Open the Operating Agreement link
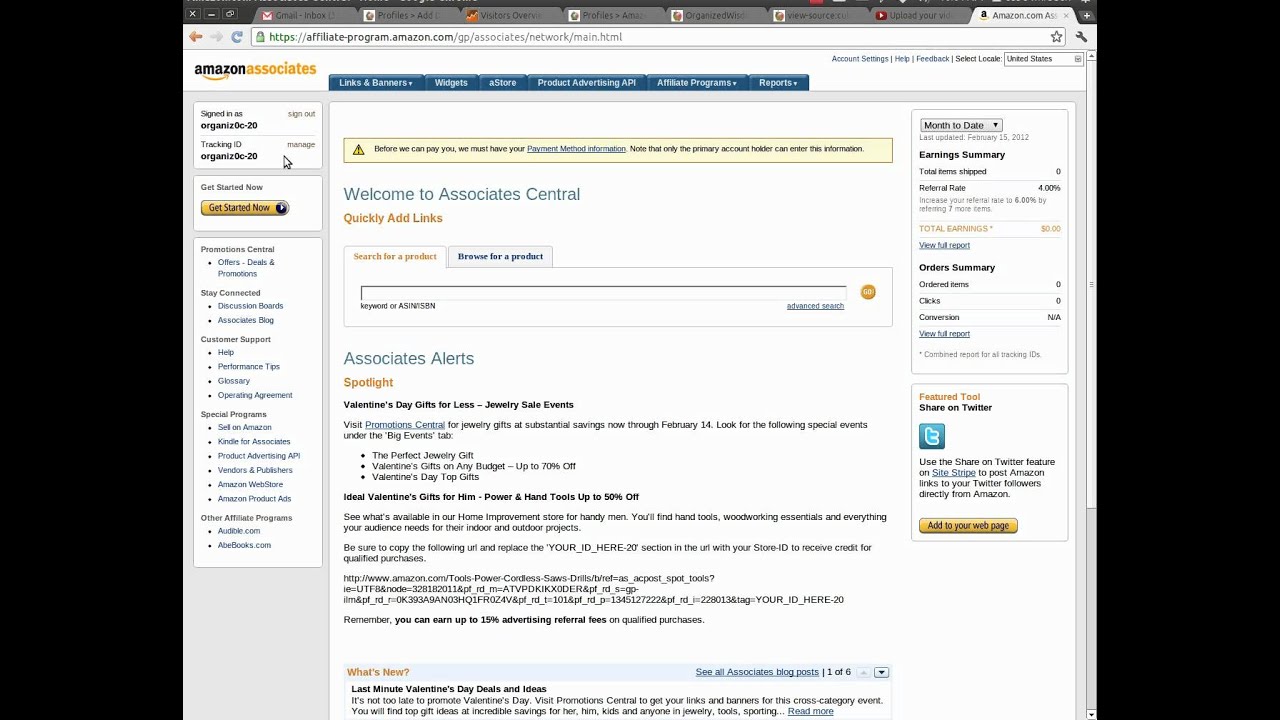The height and width of the screenshot is (720, 1280). (255, 395)
